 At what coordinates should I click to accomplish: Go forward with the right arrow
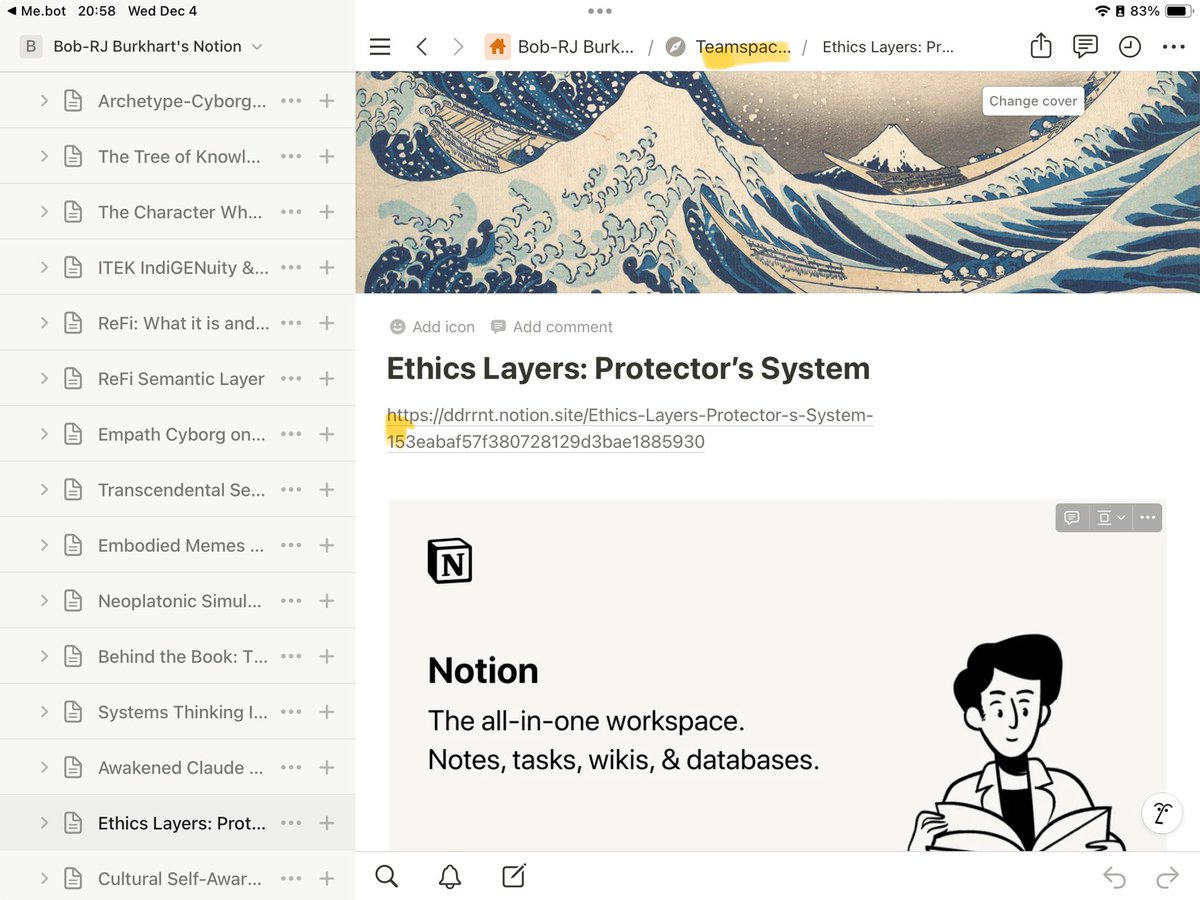pyautogui.click(x=458, y=47)
